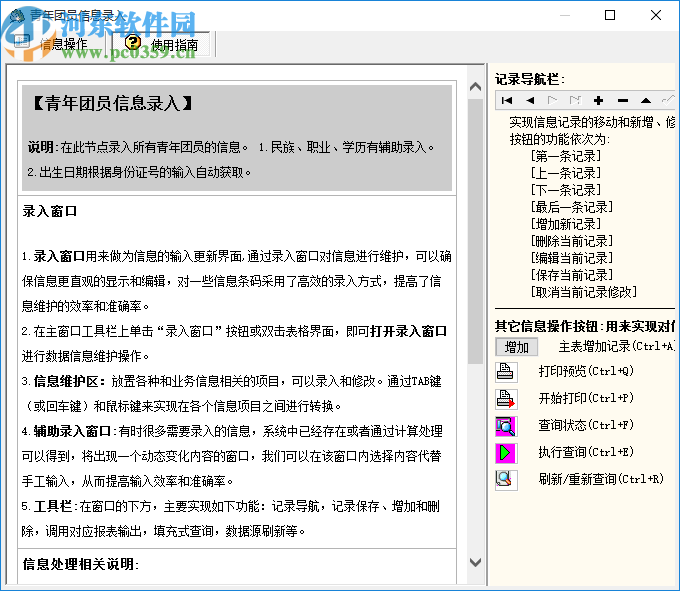680x591 pixels.
Task: Click the text 主表增加记录(Ctrl+A)
Action: point(617,346)
